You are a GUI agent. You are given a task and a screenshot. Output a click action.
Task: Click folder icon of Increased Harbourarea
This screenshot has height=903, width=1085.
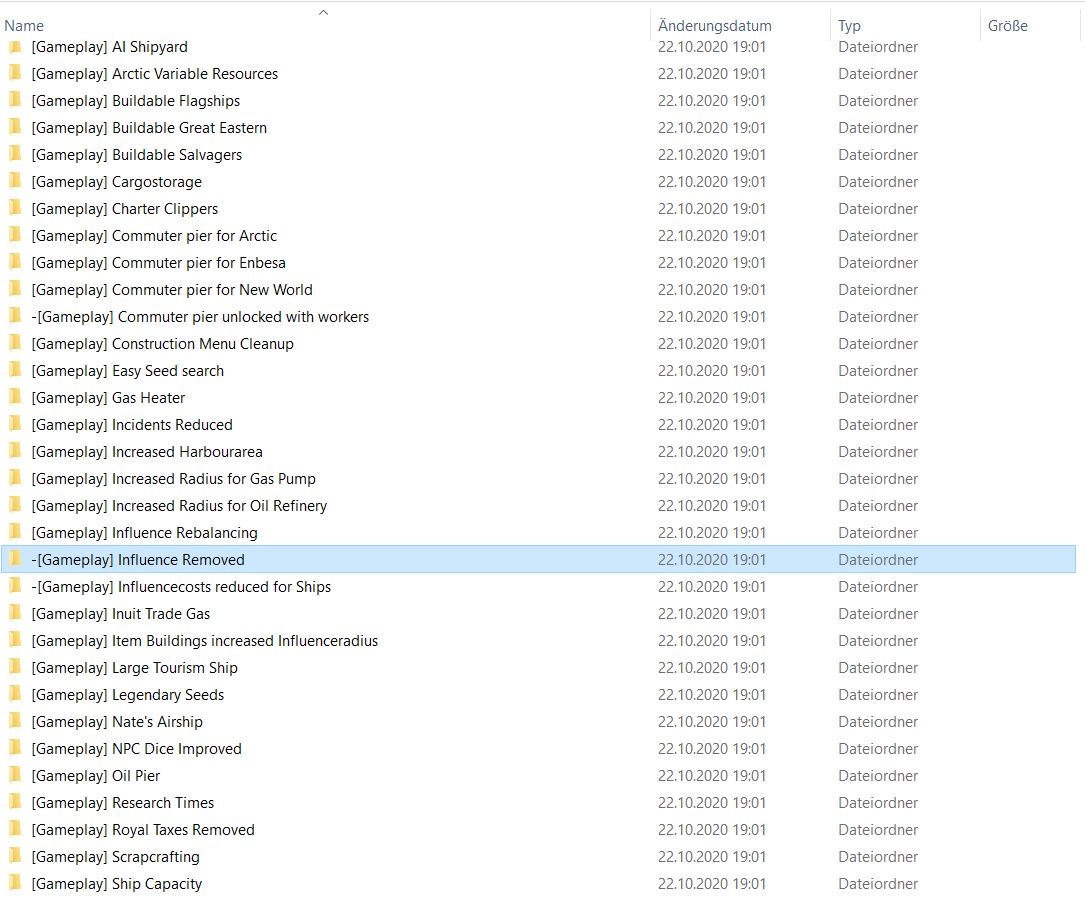[15, 451]
